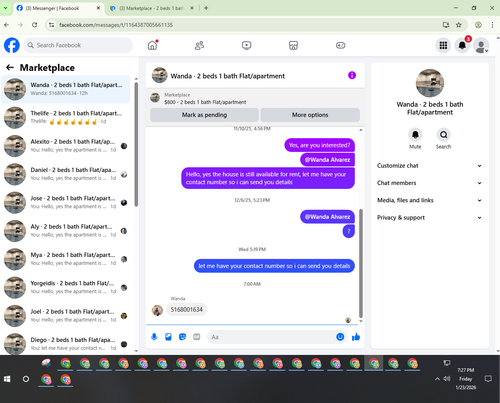Viewport: 500px width, 403px height.
Task: Open Alexito conversation in list
Action: click(x=66, y=146)
